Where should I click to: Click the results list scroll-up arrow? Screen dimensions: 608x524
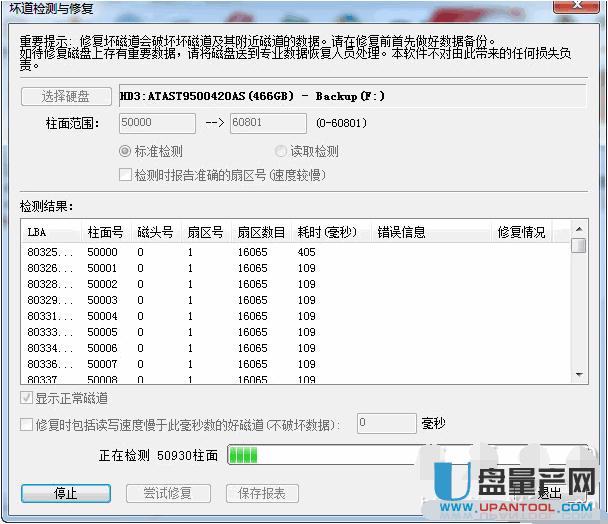578,230
